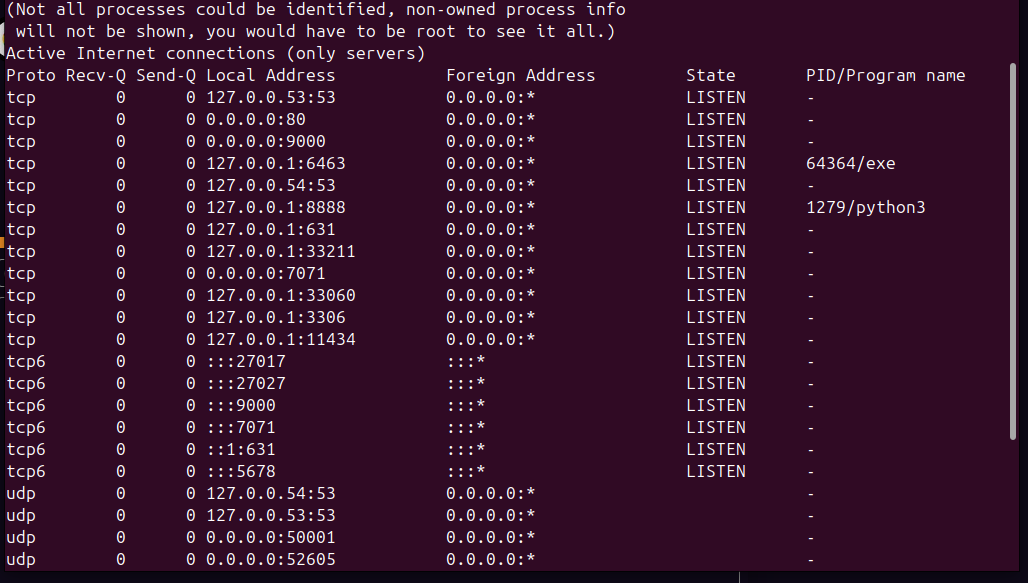Viewport: 1028px width, 583px height.
Task: Click the warning line about non-owned processes
Action: click(x=316, y=9)
